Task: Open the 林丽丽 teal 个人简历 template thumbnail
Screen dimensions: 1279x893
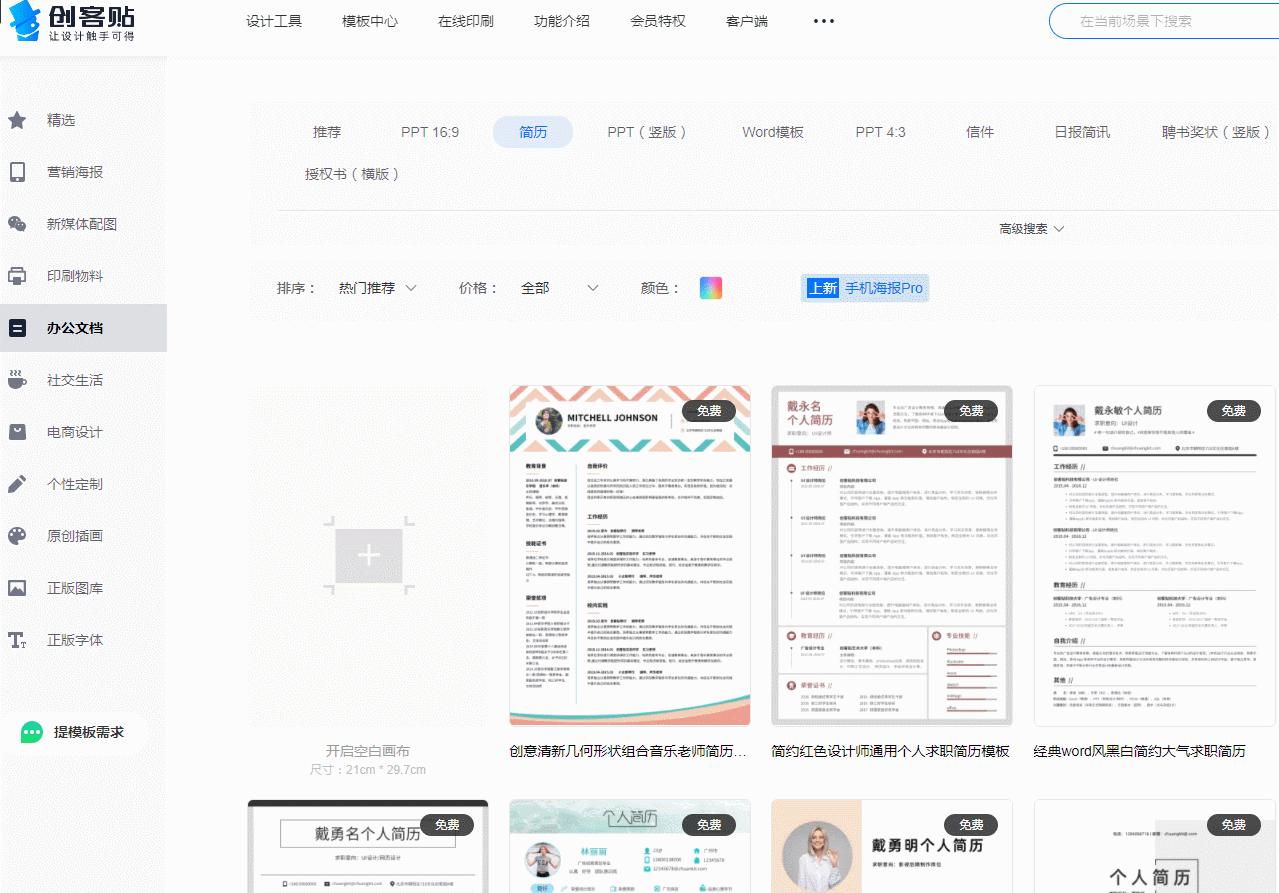Action: click(630, 846)
